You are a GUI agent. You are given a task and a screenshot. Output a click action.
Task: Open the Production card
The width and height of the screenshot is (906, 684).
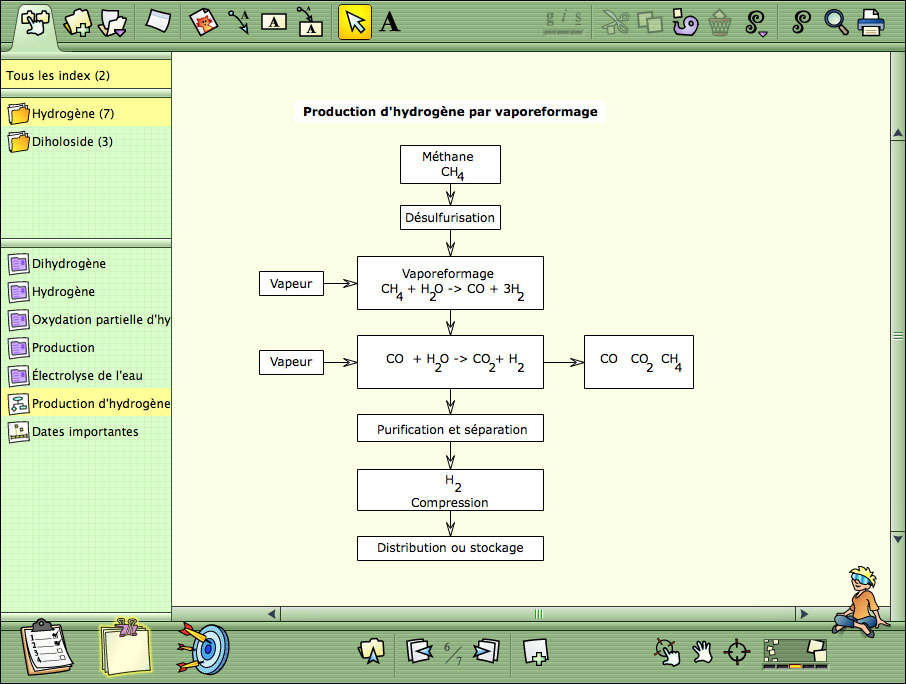86,348
